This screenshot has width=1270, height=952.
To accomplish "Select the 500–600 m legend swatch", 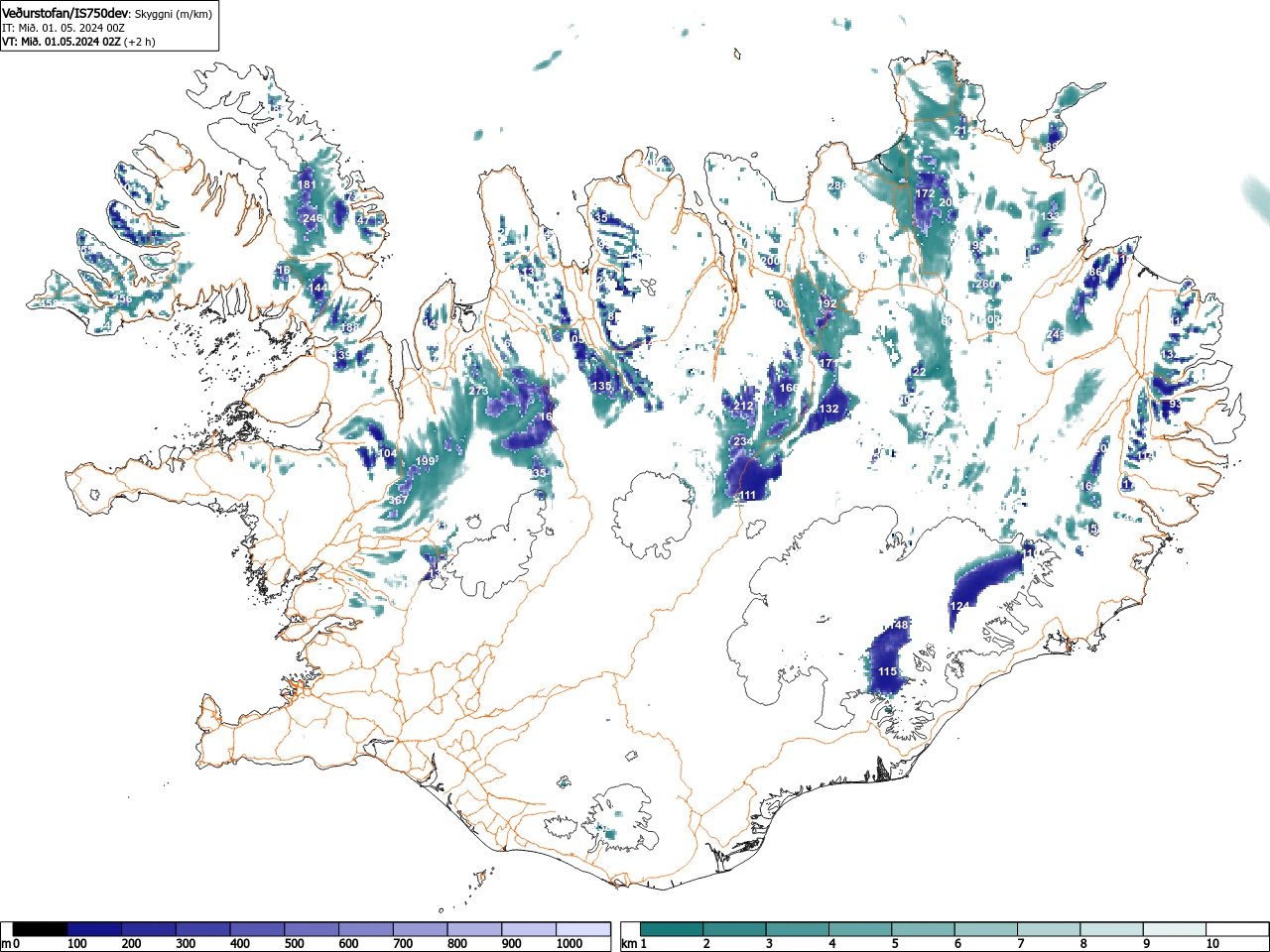I will pos(312,929).
